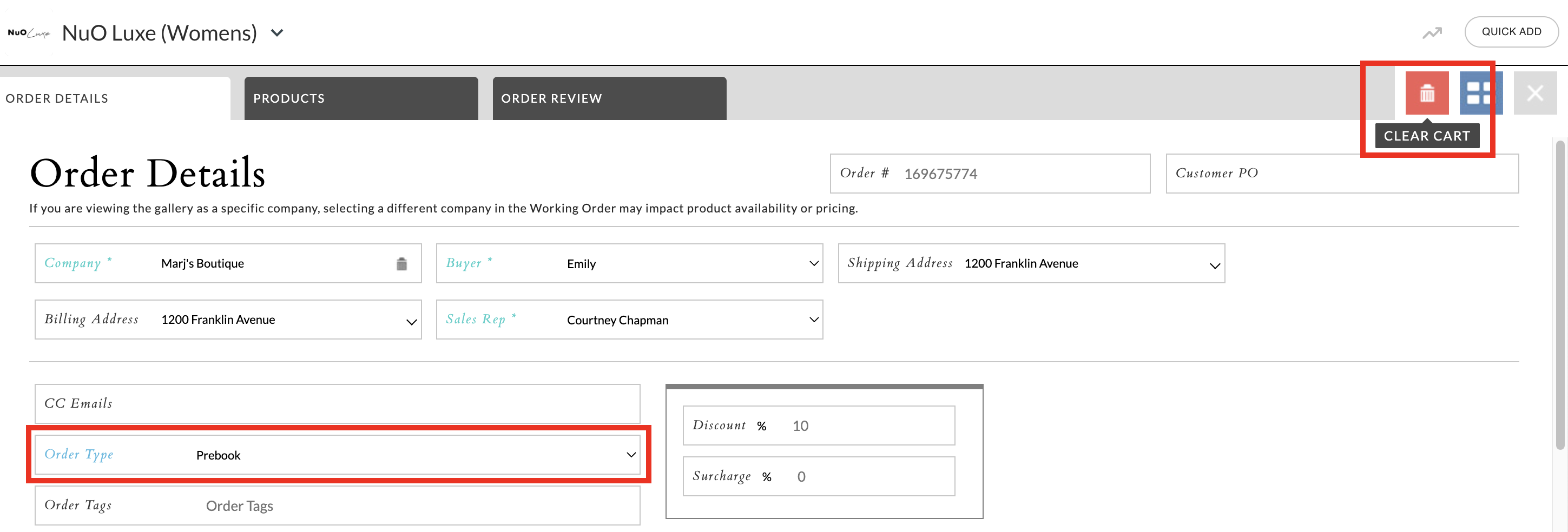Remove Marj's Boutique using the trash icon
Viewport: 1568px width, 532px height.
[400, 263]
